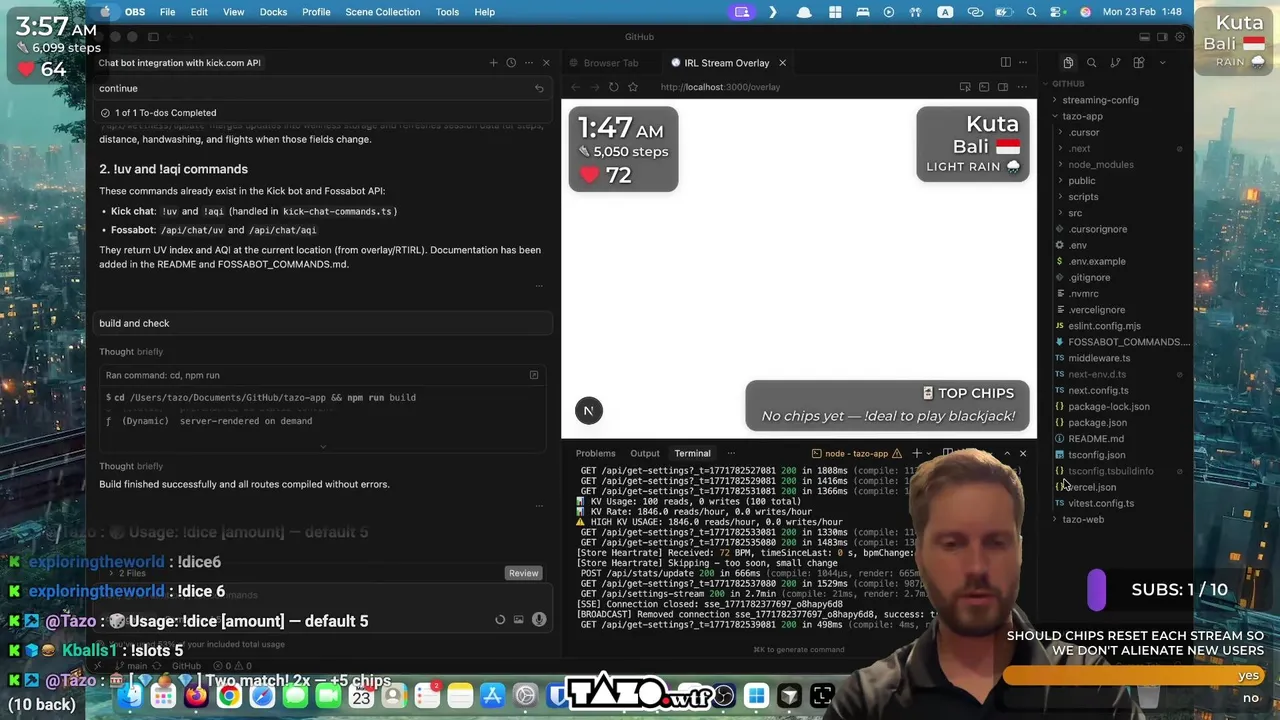Image resolution: width=1280 pixels, height=720 pixels.
Task: Switch to the Problems panel tab
Action: 595,454
